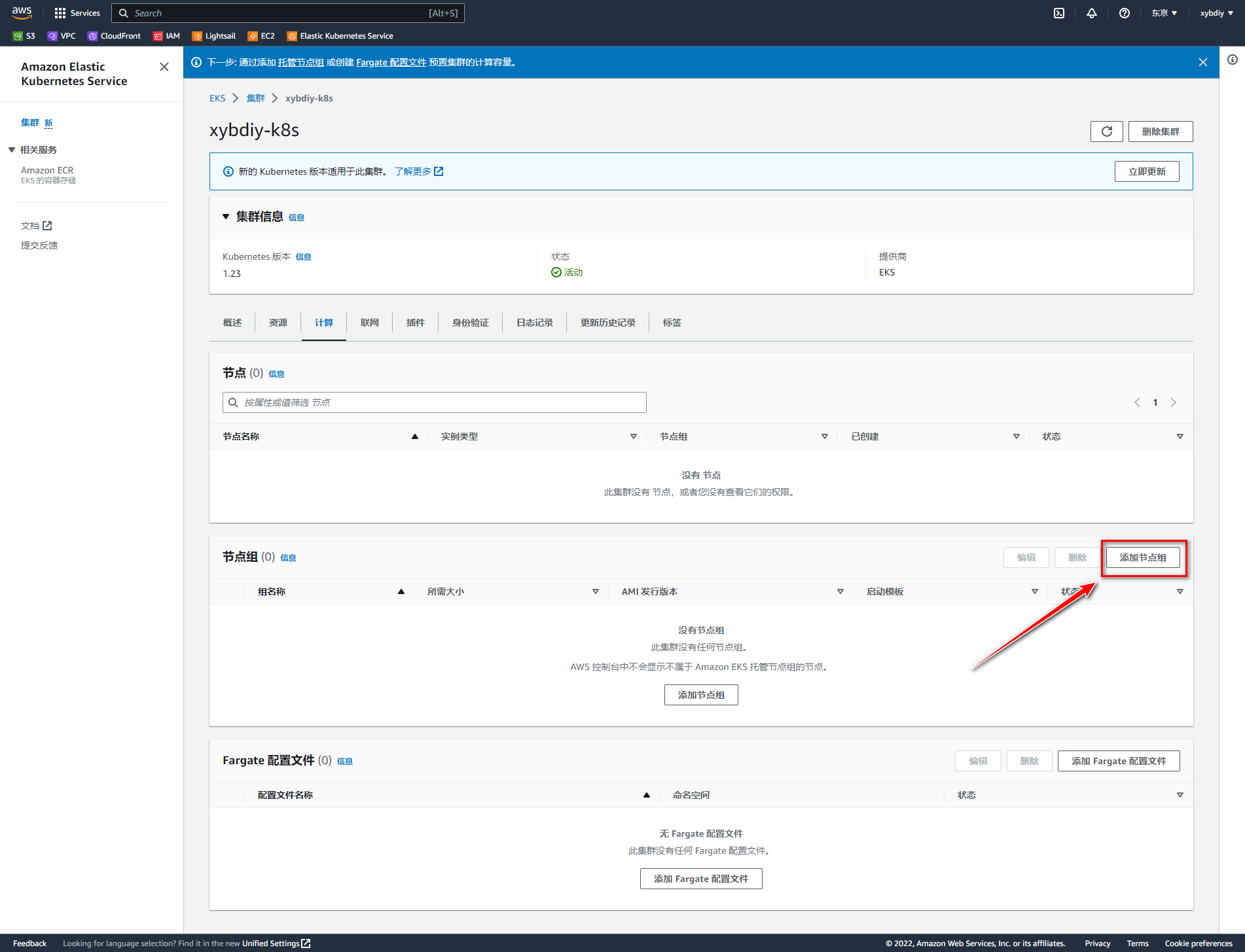Collapse the 集群信息 section
Viewport: 1245px width, 952px height.
[226, 217]
